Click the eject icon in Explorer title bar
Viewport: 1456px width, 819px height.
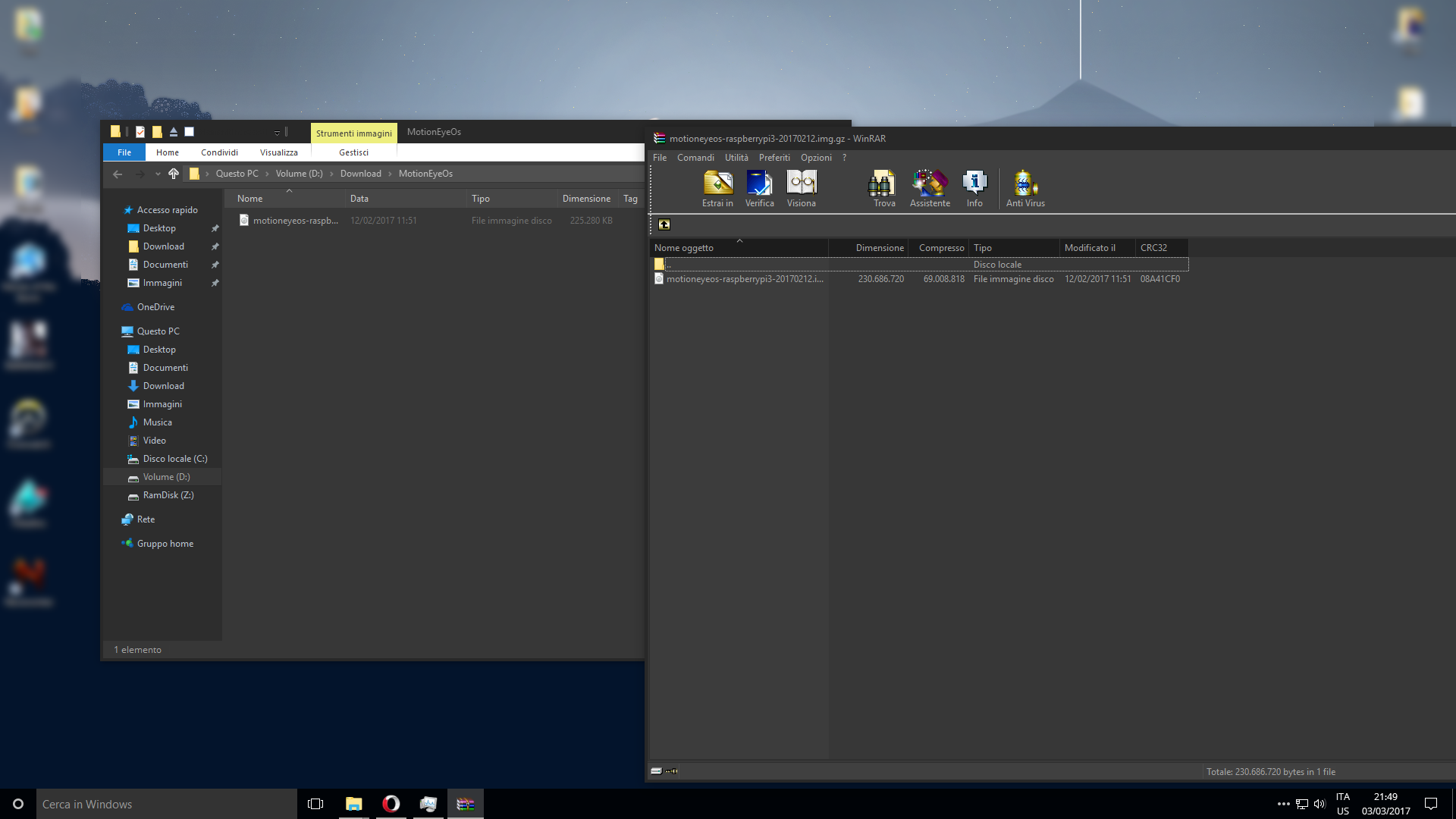tap(174, 132)
